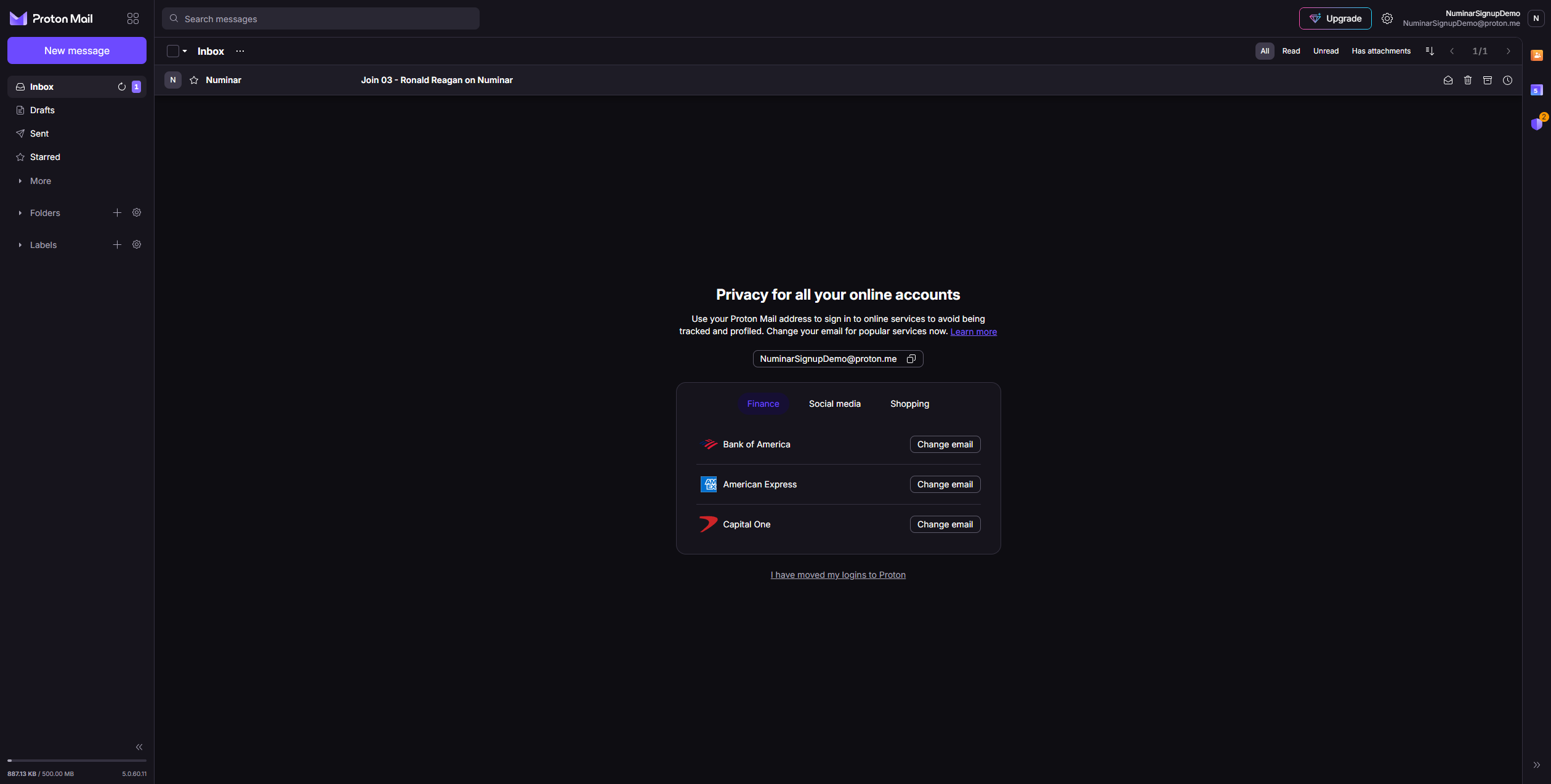Compose with New message button
Viewport: 1551px width, 784px height.
pos(77,50)
